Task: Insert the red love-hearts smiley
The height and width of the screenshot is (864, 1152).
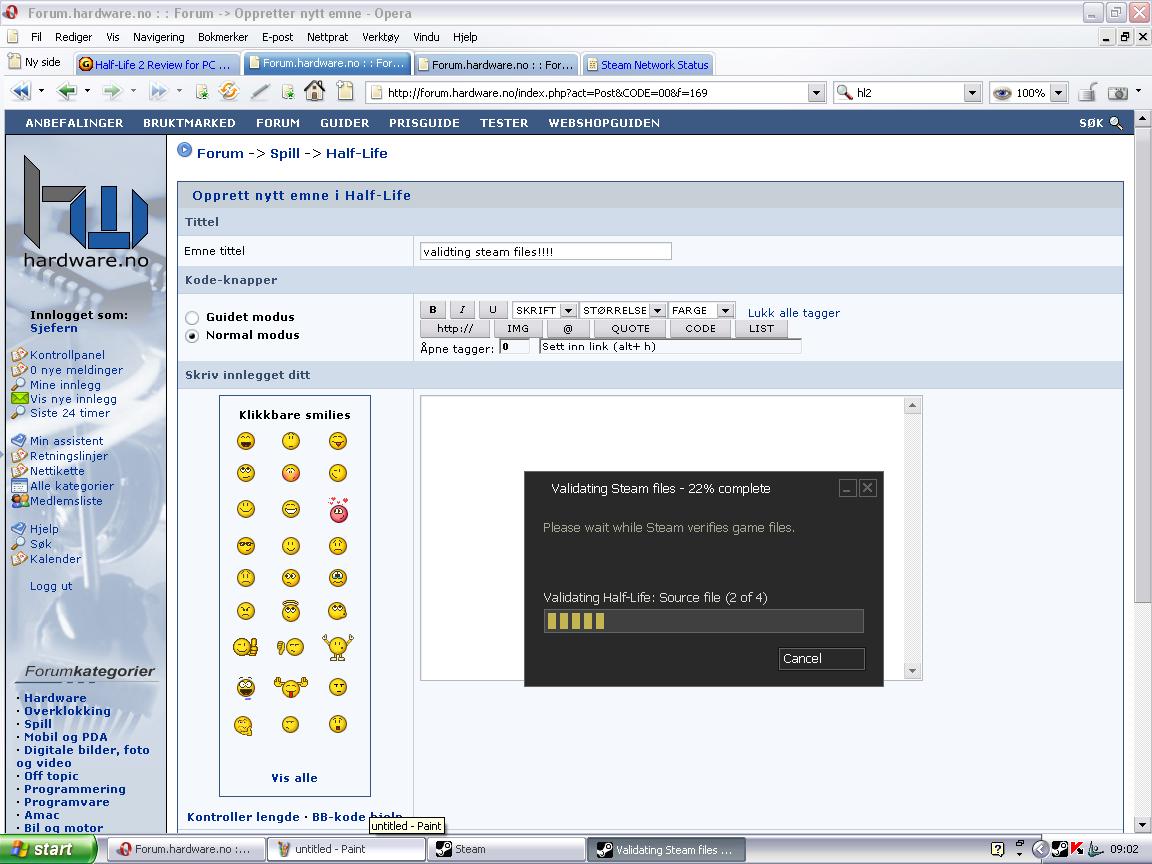Action: pyautogui.click(x=338, y=510)
